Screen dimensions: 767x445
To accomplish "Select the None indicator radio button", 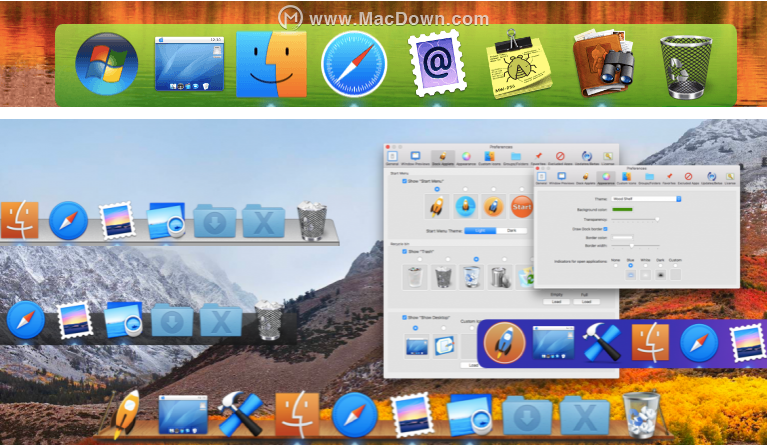I will [x=615, y=266].
